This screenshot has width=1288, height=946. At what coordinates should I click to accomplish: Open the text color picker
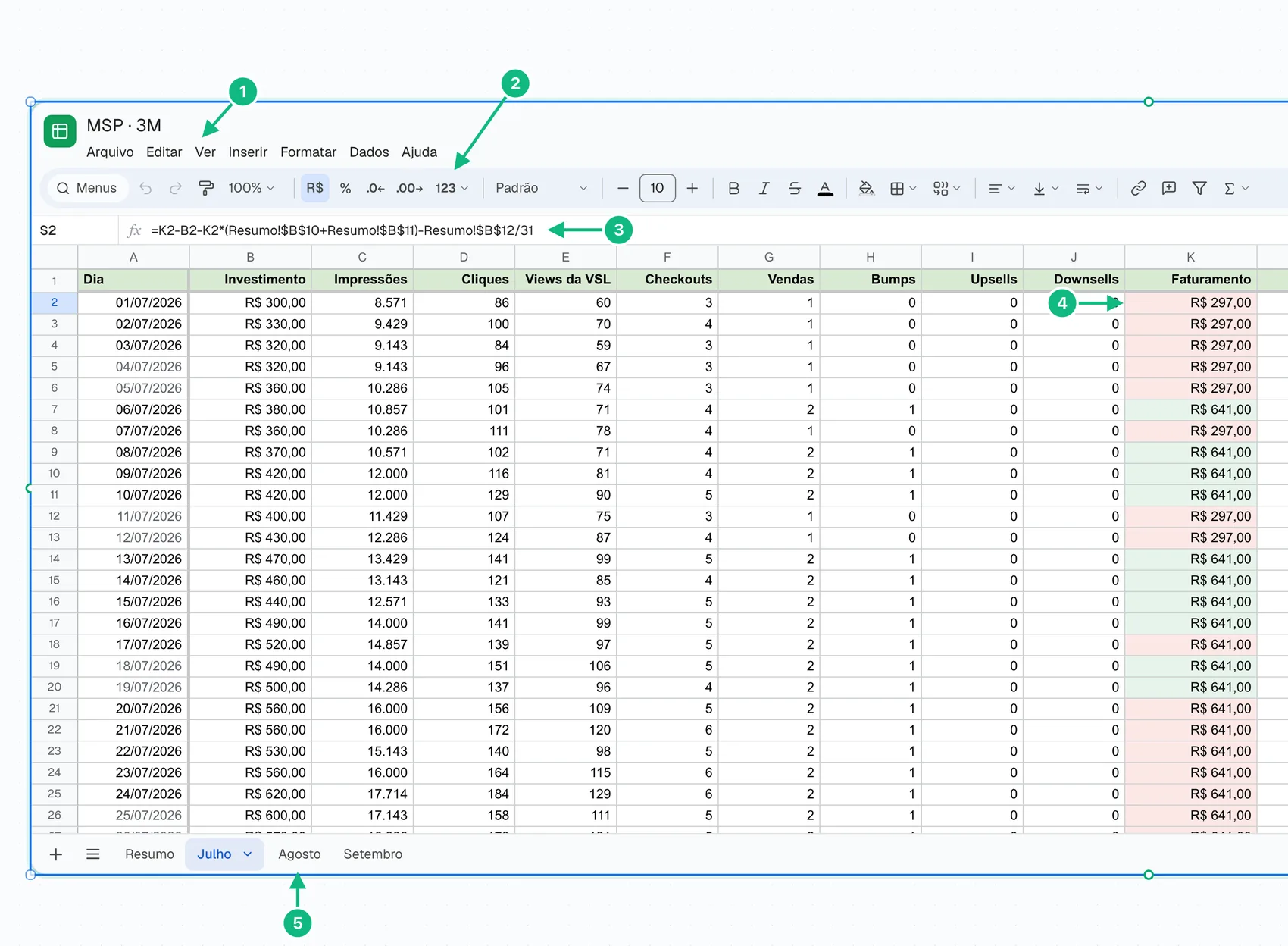coord(826,188)
